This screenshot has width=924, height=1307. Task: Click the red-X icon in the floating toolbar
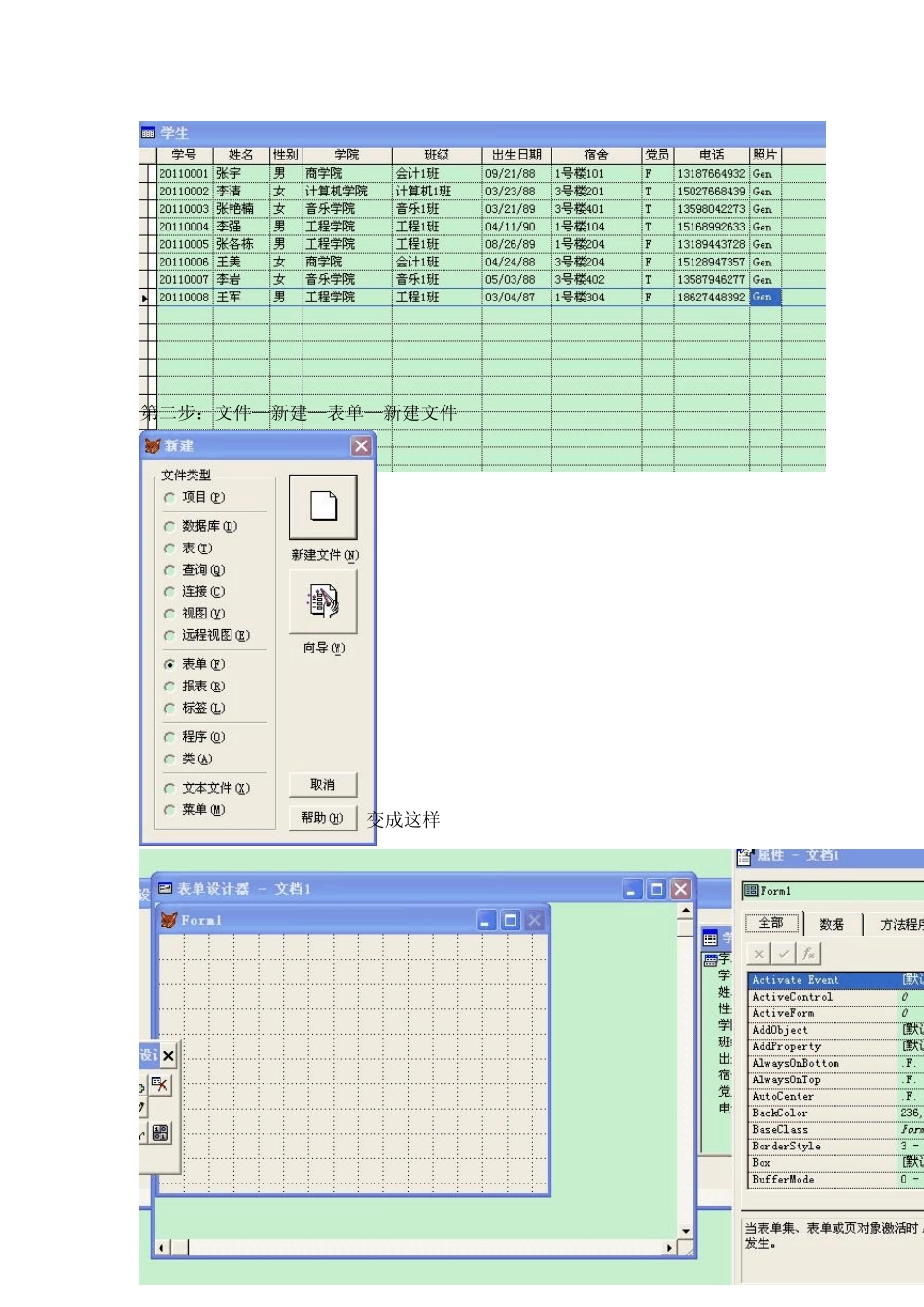pos(160,1085)
